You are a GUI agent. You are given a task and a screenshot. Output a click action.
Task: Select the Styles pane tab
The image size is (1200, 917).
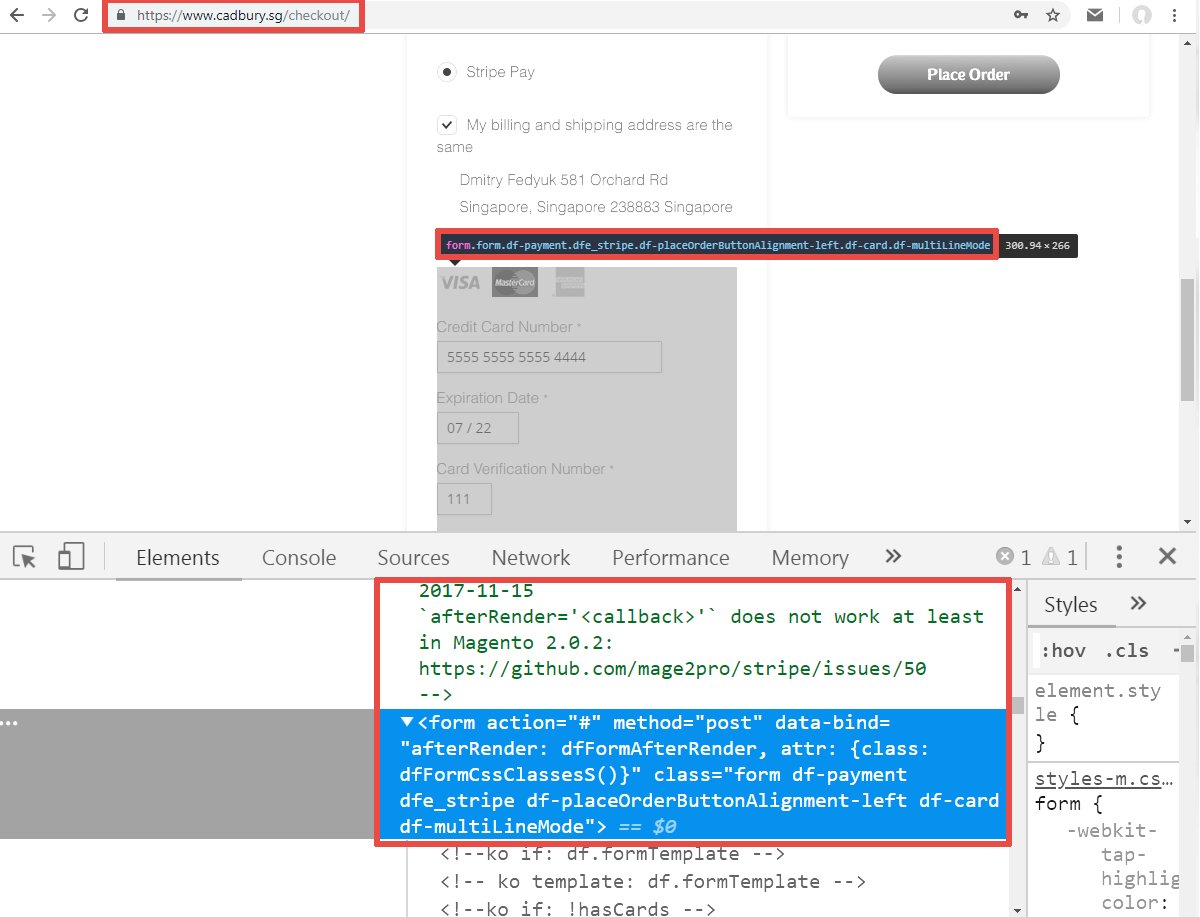point(1071,604)
